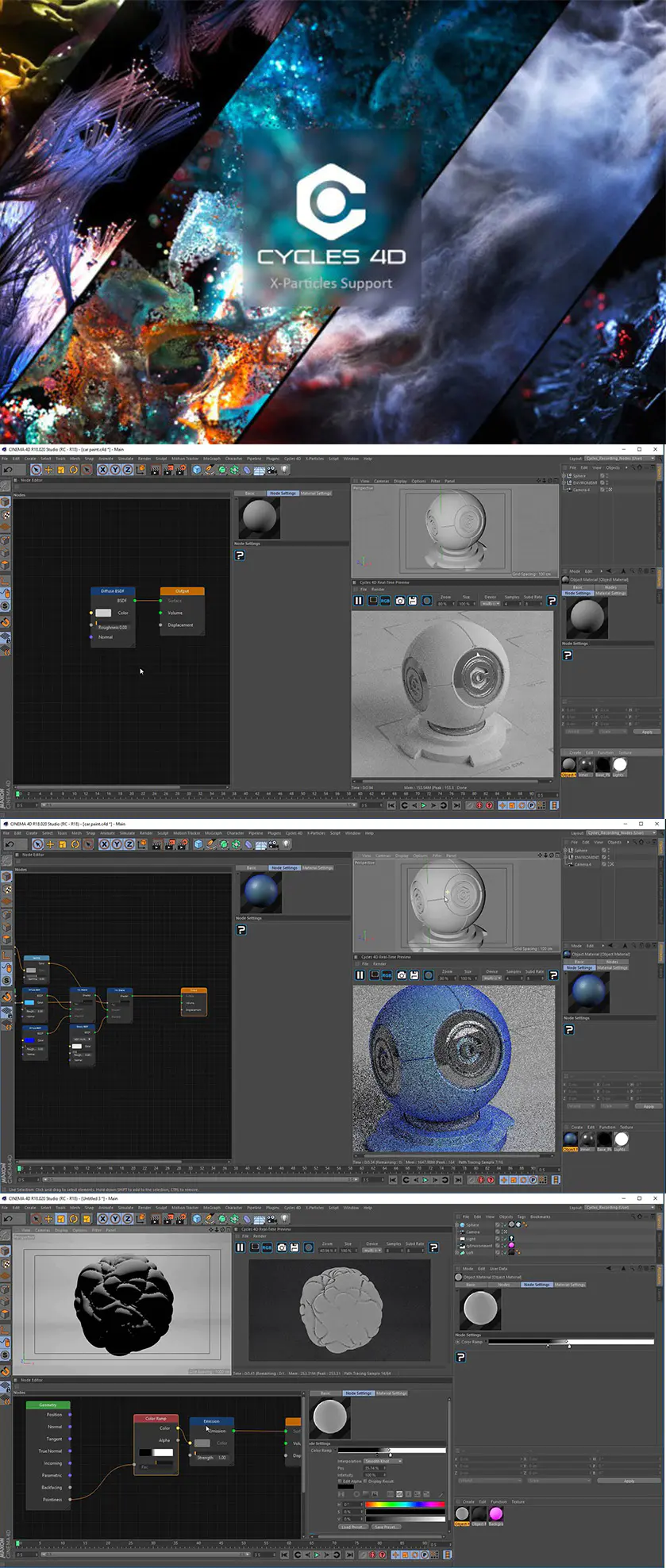Viewport: 666px width, 1568px height.
Task: Open the X-Particles menu in the grey-sphere car paint window
Action: pyautogui.click(x=314, y=459)
